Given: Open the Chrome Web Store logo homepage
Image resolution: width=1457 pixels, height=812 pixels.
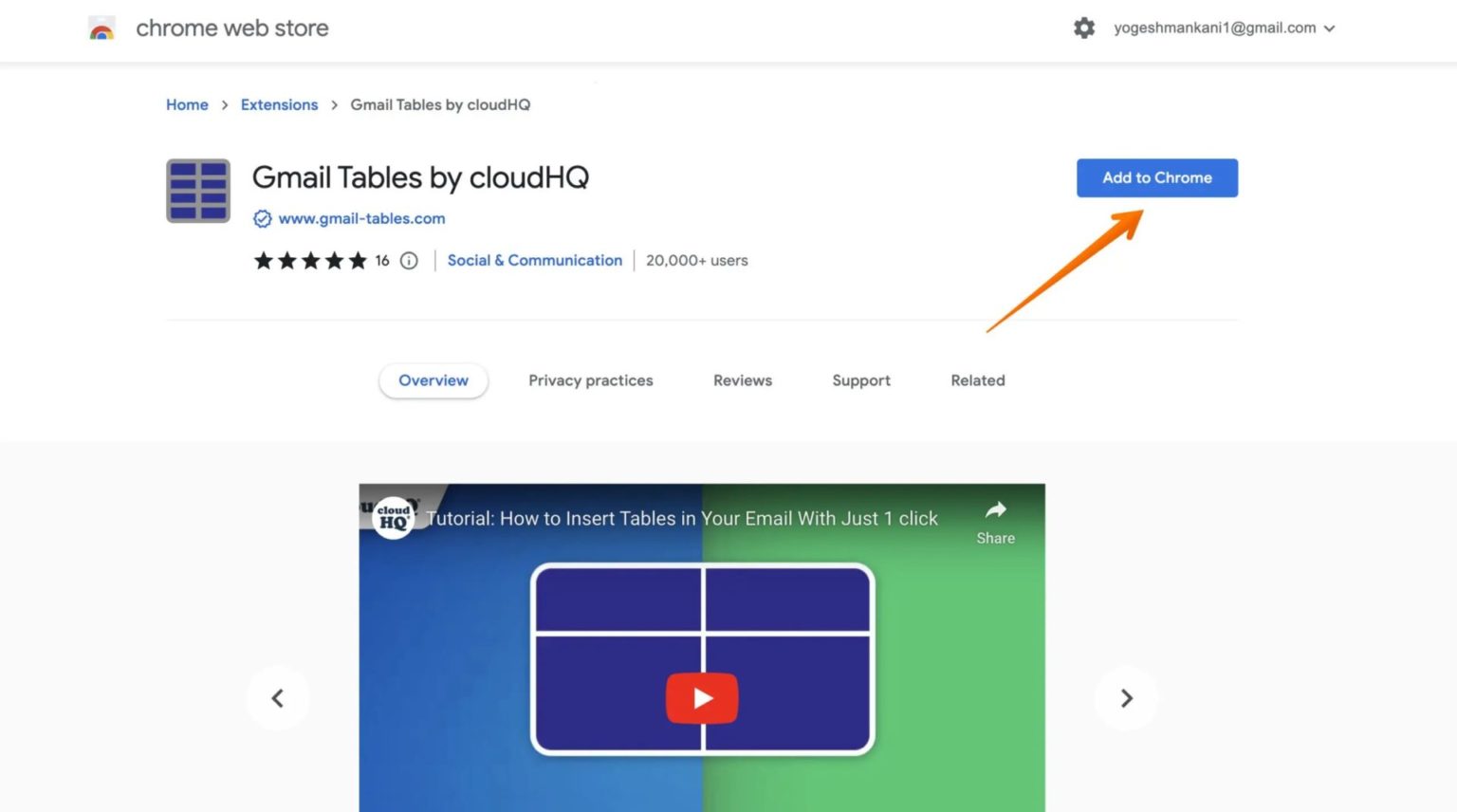Looking at the screenshot, I should pos(101,28).
